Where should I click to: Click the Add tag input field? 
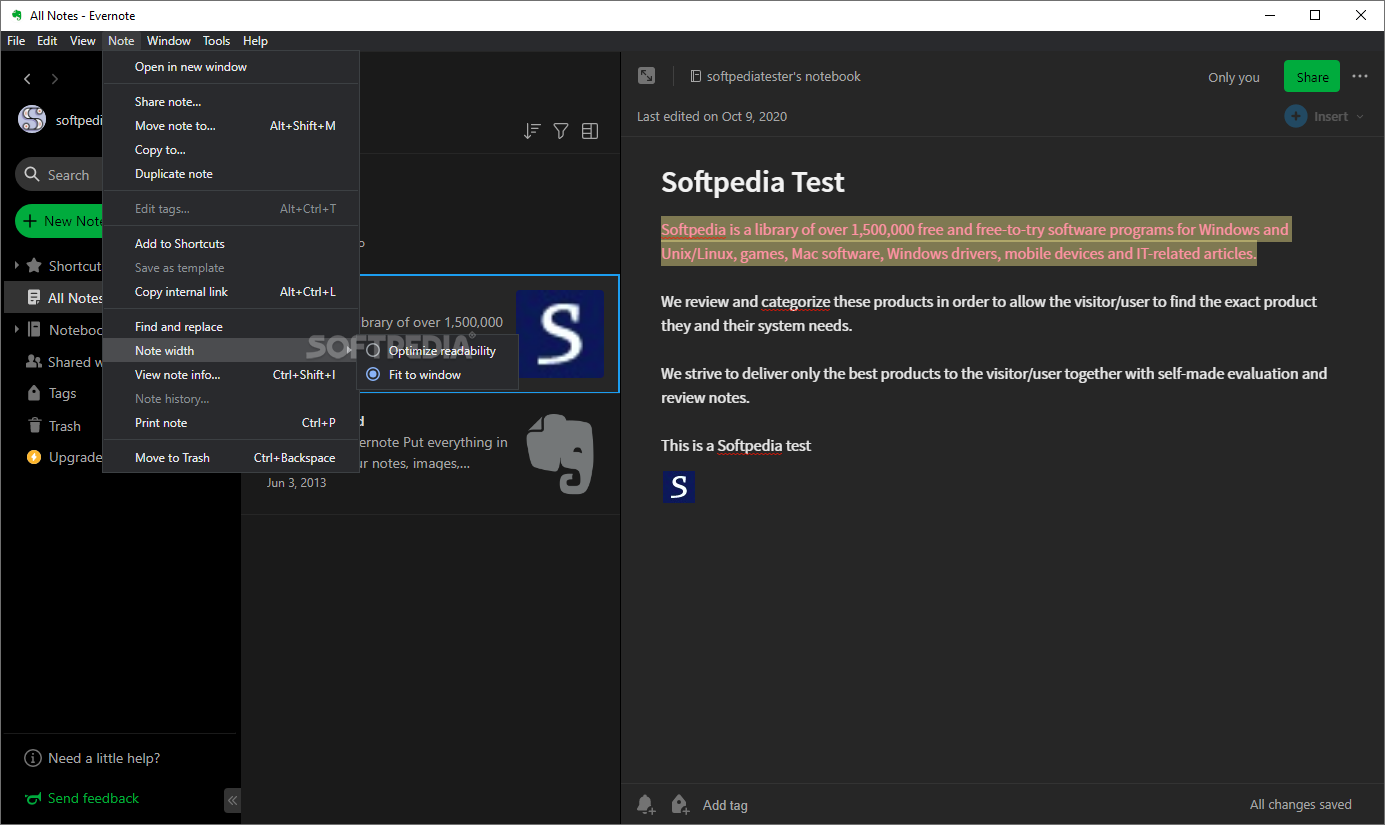click(x=725, y=805)
